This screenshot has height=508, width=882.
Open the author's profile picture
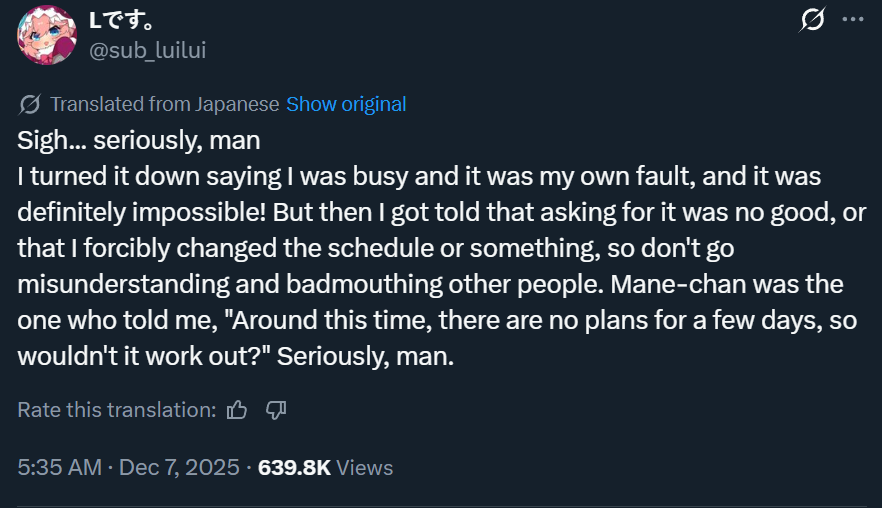pyautogui.click(x=47, y=35)
